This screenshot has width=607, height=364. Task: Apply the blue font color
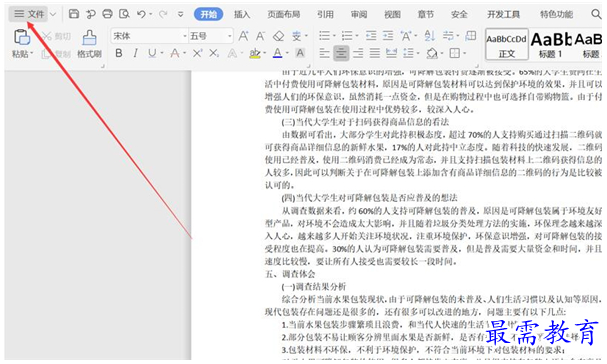[x=278, y=53]
